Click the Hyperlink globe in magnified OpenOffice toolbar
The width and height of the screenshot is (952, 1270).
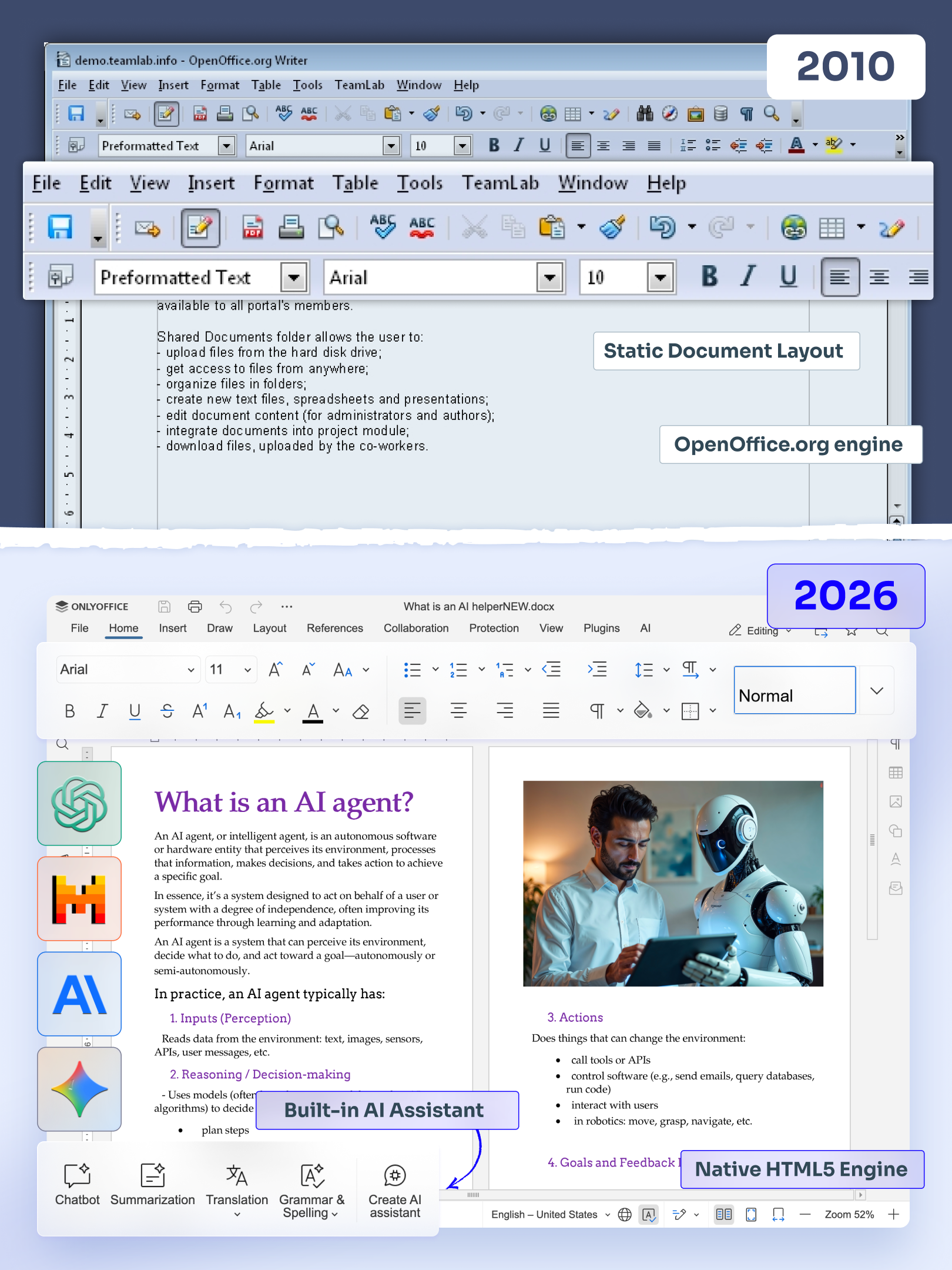coord(793,228)
